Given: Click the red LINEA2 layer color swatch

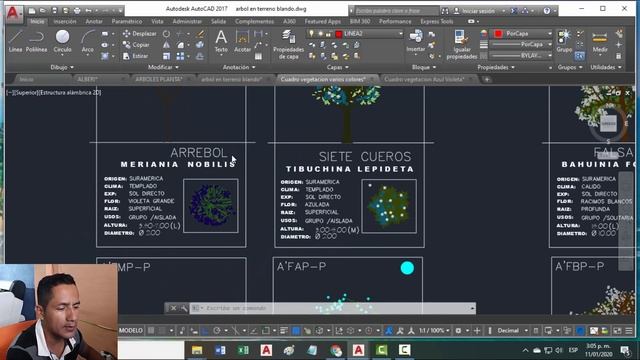Looking at the screenshot, I should pyautogui.click(x=338, y=34).
